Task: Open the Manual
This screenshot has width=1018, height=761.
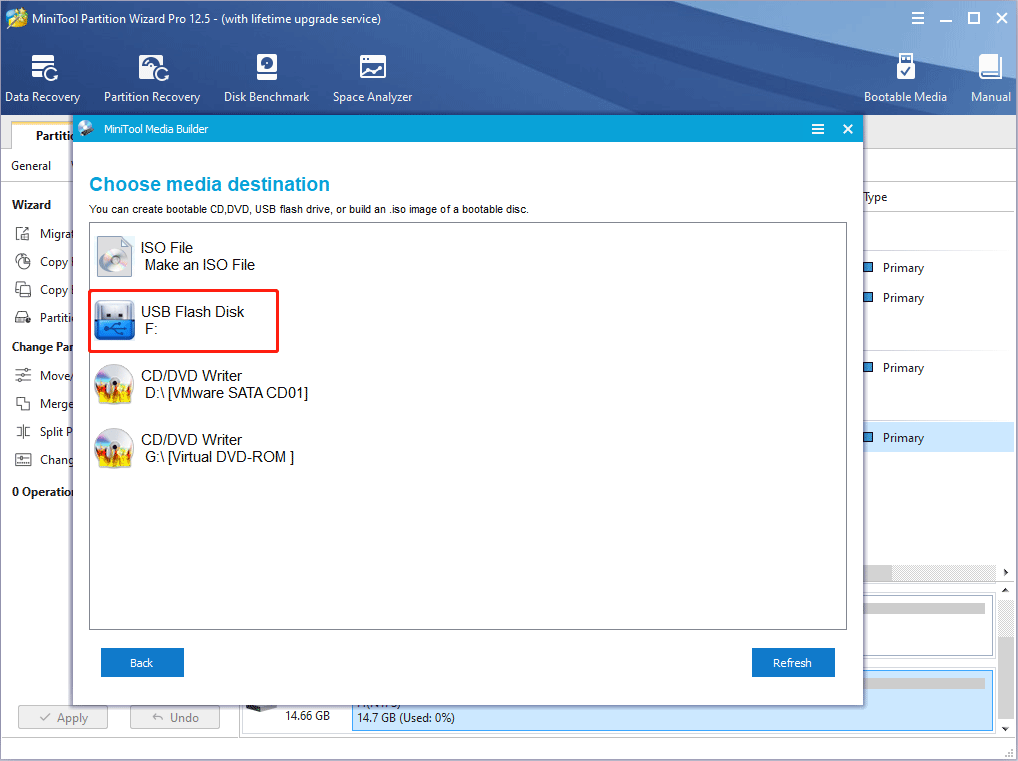Action: point(989,75)
